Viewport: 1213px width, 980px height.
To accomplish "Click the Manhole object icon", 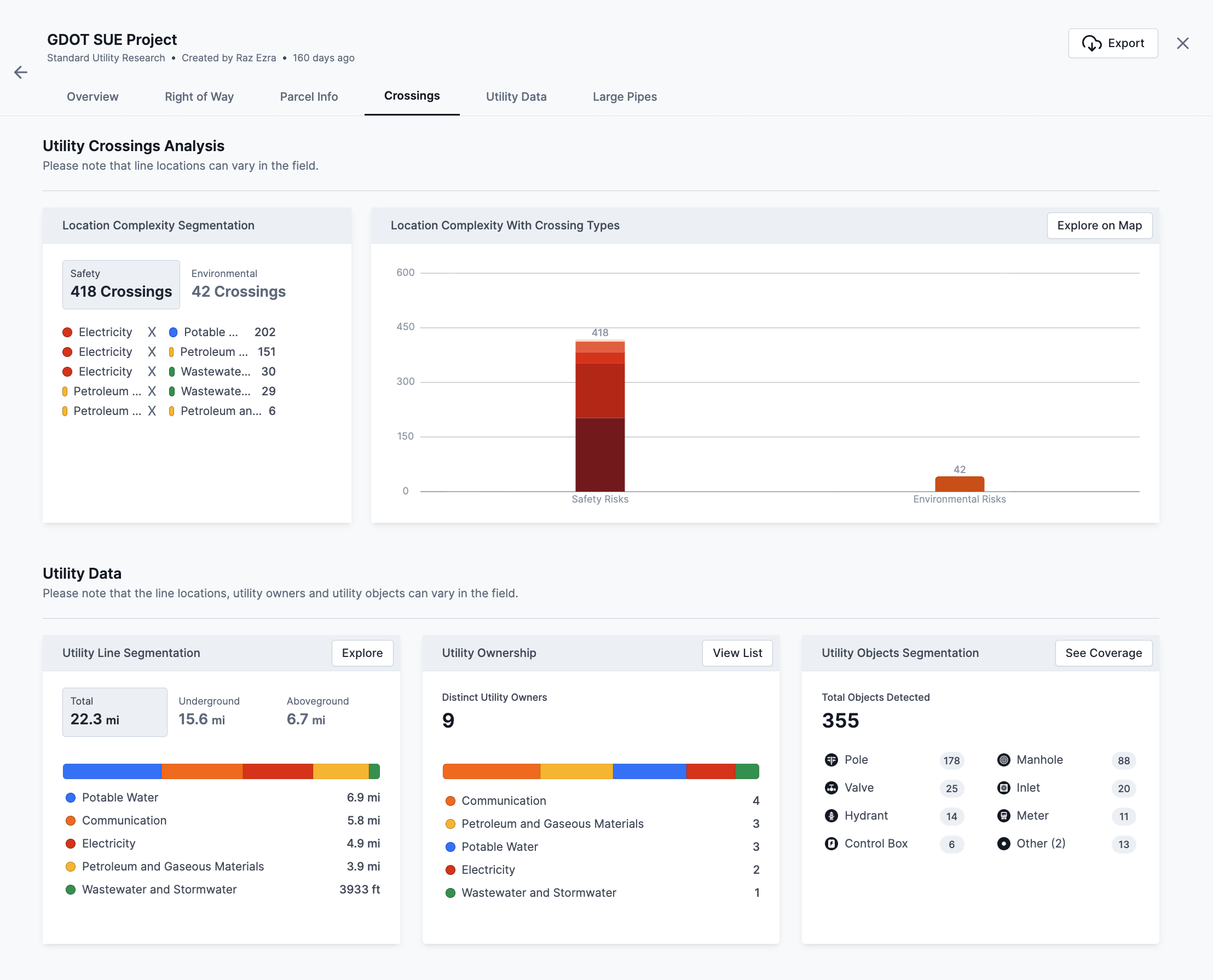I will coord(1003,760).
